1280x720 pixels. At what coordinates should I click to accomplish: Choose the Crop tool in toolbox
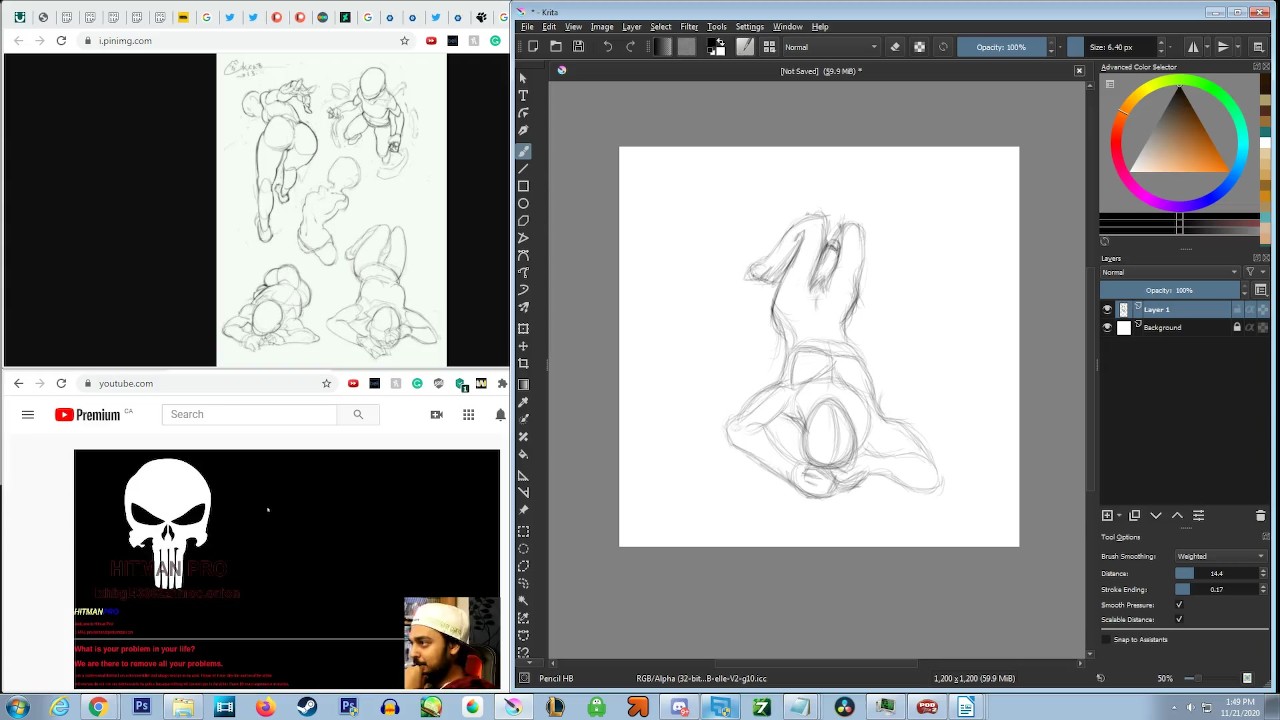pyautogui.click(x=523, y=363)
